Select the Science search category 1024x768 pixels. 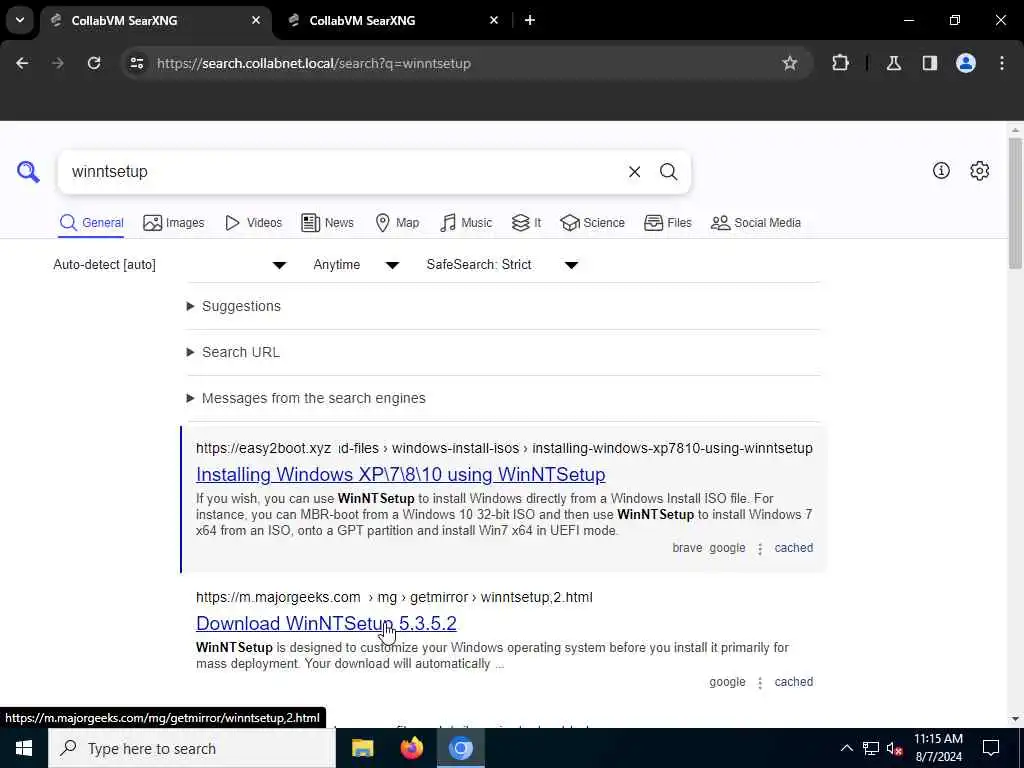(592, 223)
